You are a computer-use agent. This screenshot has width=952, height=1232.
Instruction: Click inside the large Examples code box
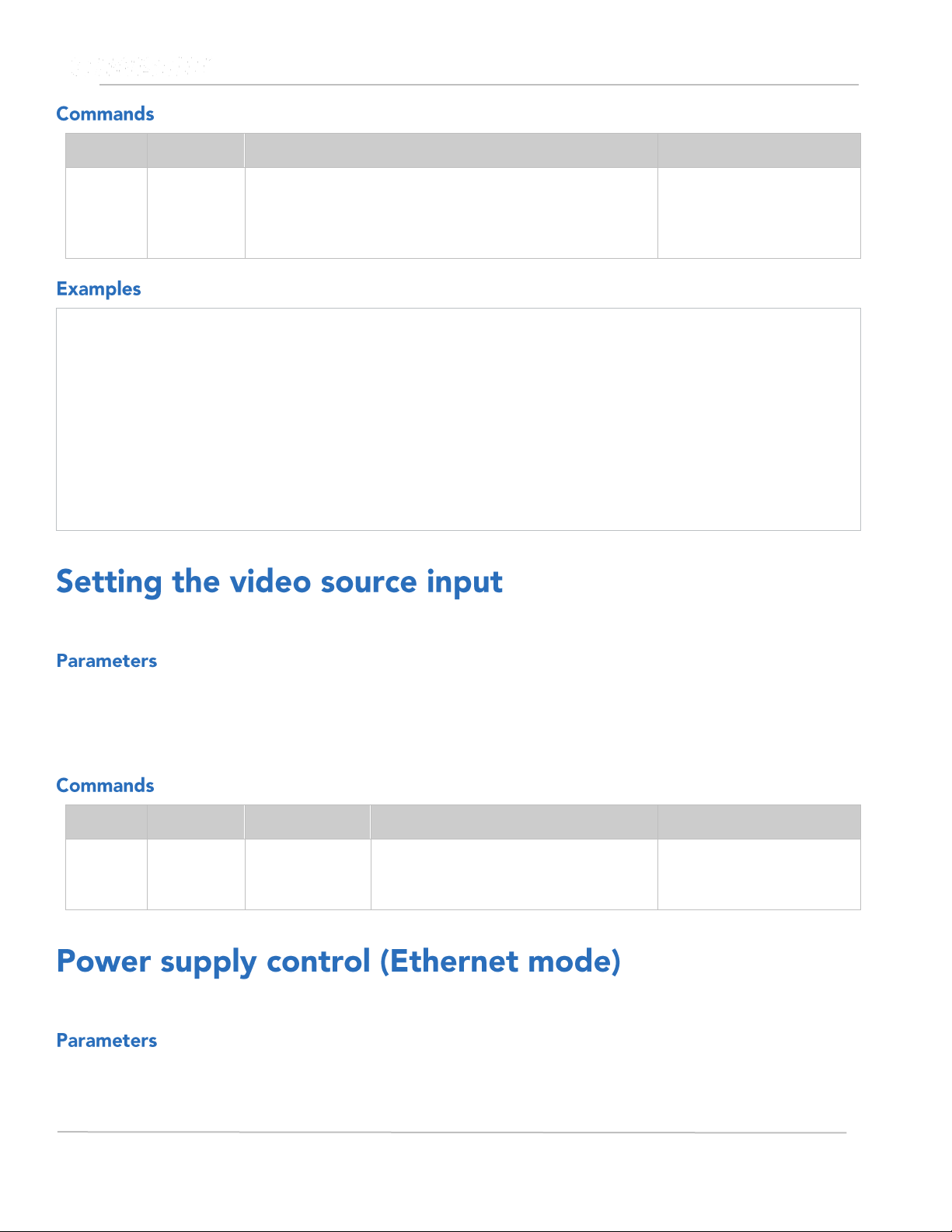[x=458, y=419]
